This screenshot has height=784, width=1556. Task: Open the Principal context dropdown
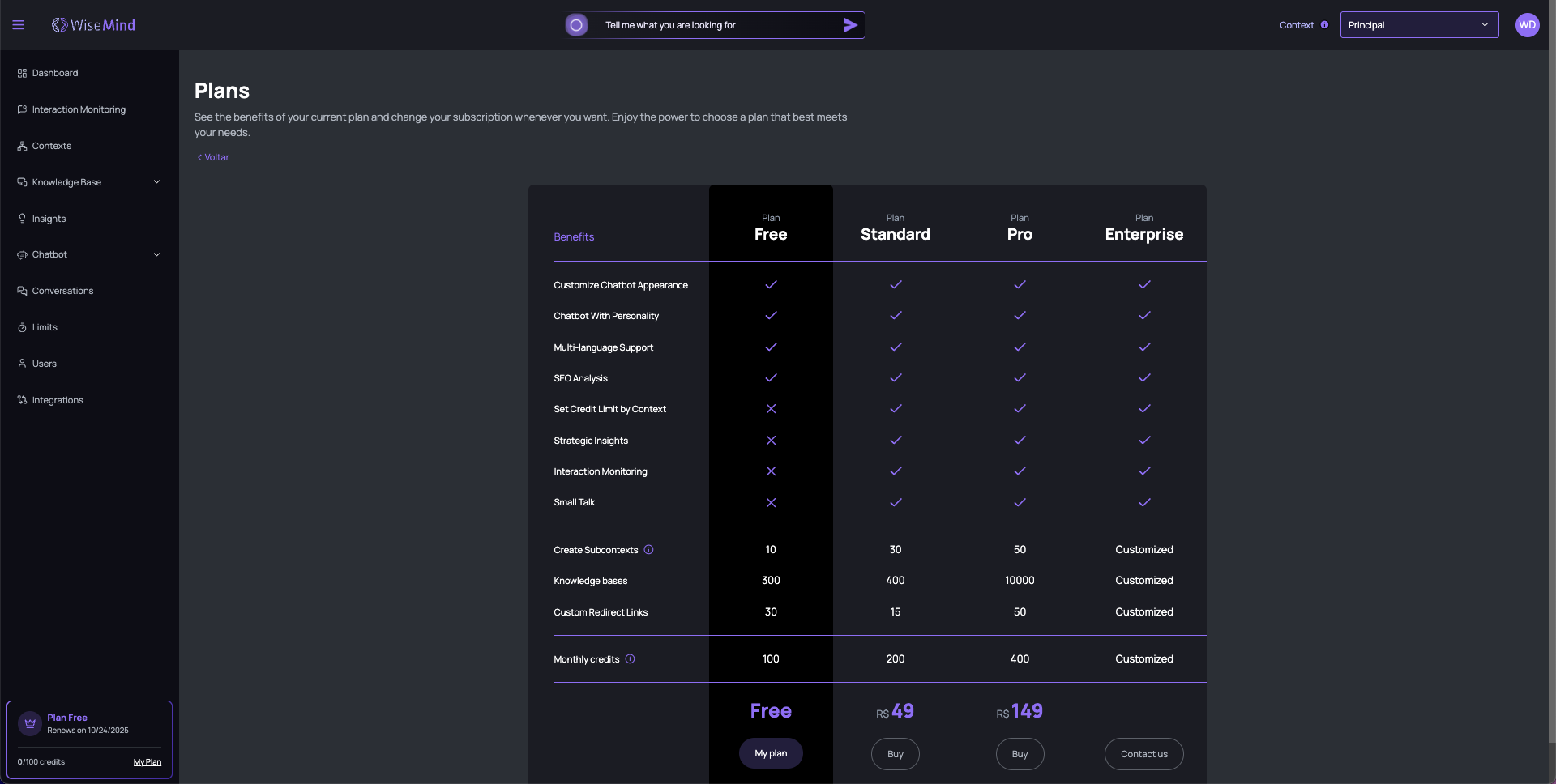(1418, 25)
